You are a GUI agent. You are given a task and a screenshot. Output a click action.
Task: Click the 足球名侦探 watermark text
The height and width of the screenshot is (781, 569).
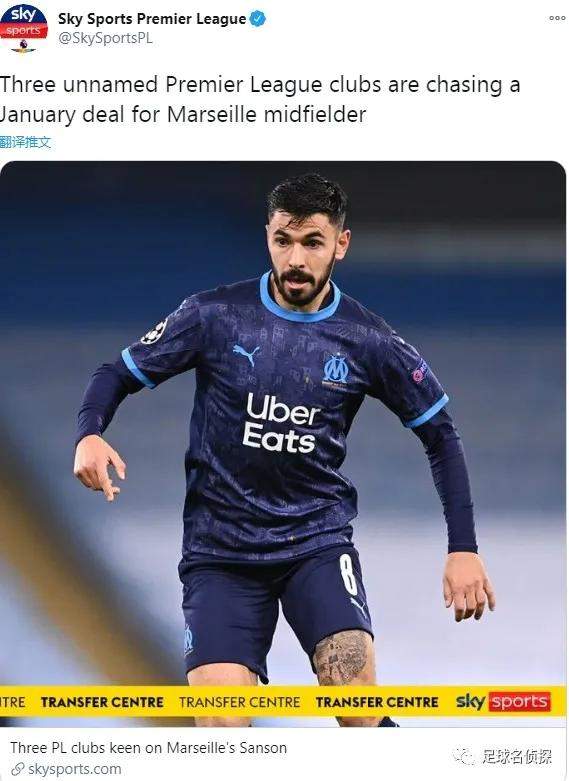tap(517, 757)
